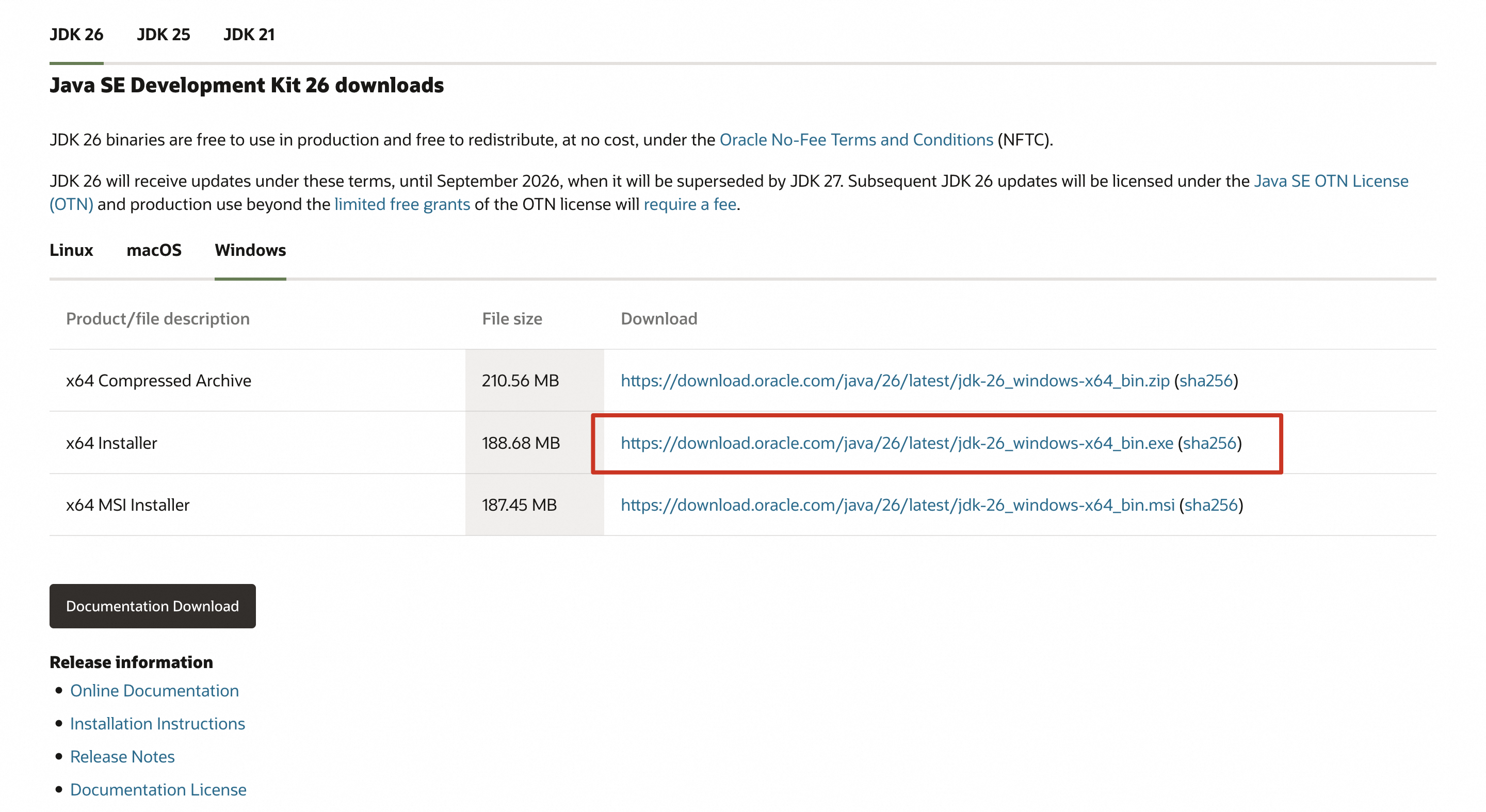Viewport: 1486px width, 812px height.
Task: Open sha256 for the x64 Installer
Action: coord(1209,443)
